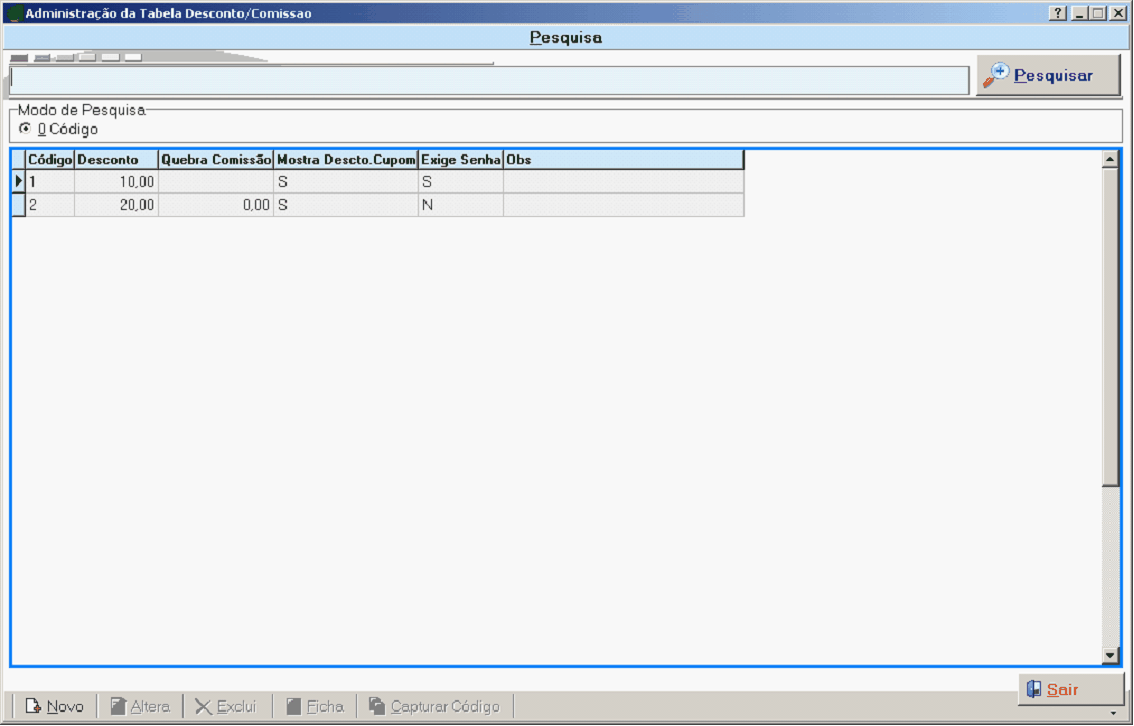Click the Altera edit button
1134x726 pixels.
click(x=140, y=706)
